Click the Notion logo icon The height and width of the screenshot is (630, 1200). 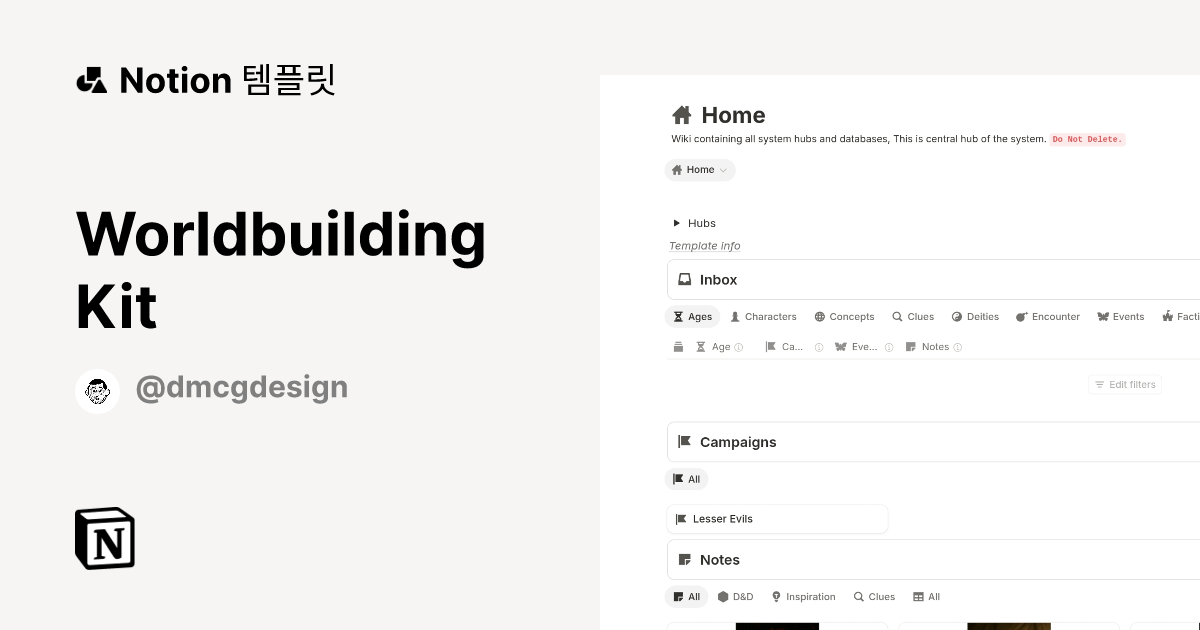pos(91,80)
